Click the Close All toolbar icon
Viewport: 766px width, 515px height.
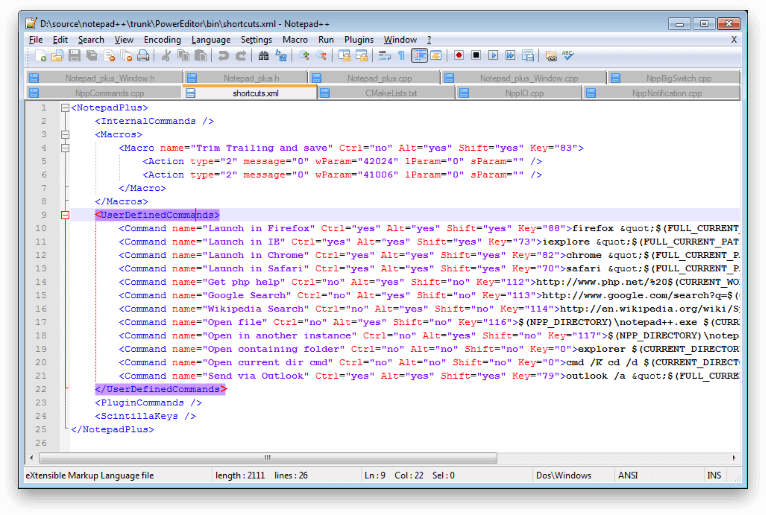coord(126,56)
